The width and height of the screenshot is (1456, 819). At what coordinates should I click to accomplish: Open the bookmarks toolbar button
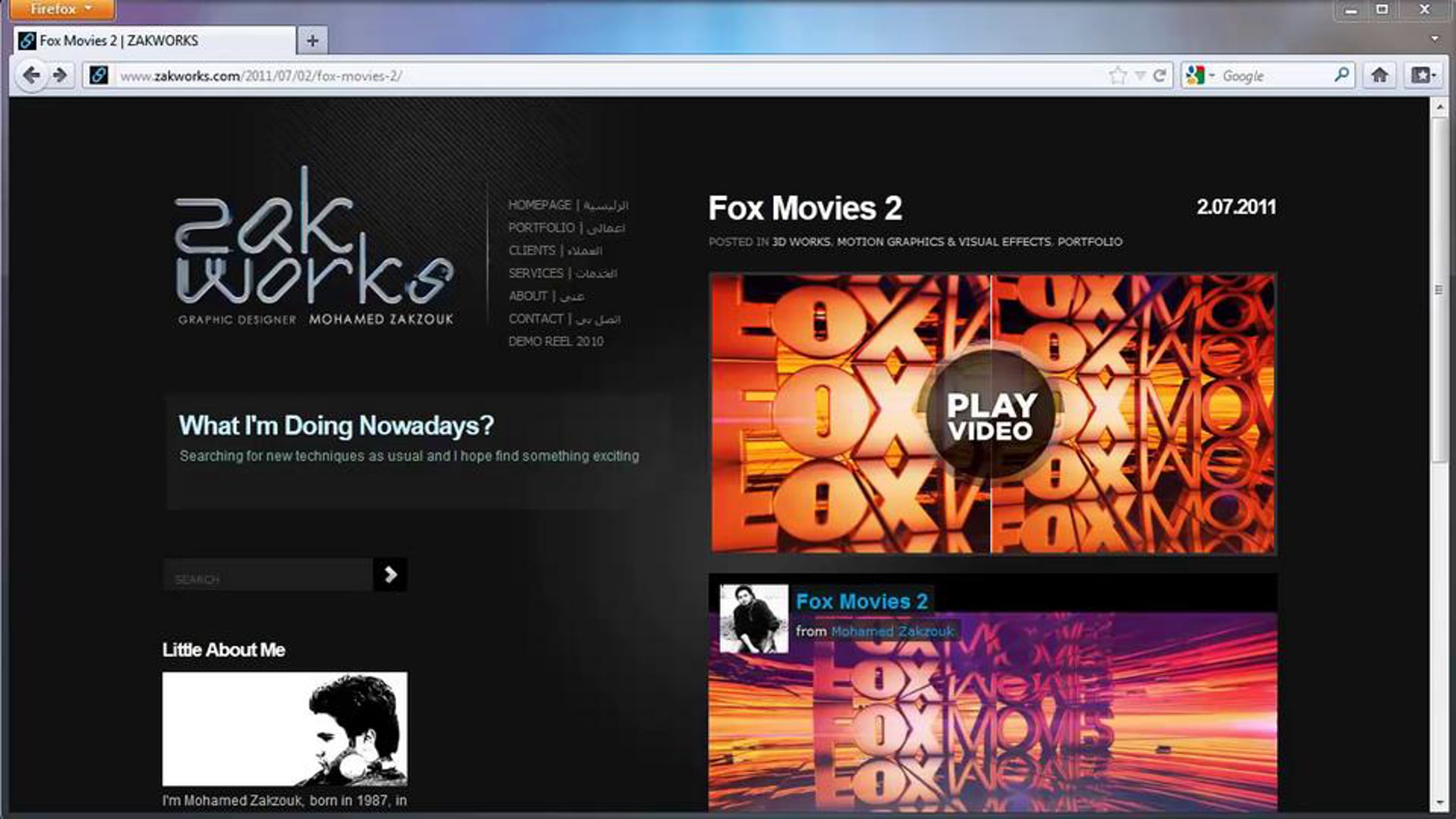(1422, 75)
